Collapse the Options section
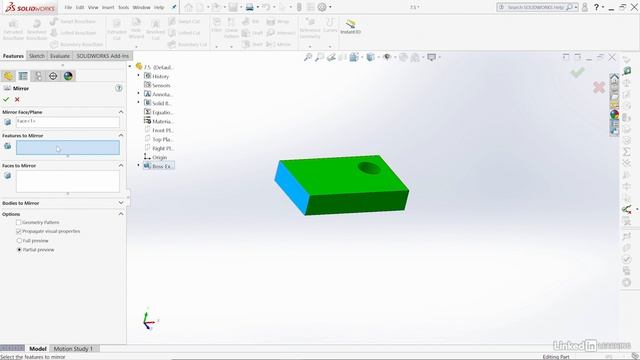640x360 pixels. (121, 214)
